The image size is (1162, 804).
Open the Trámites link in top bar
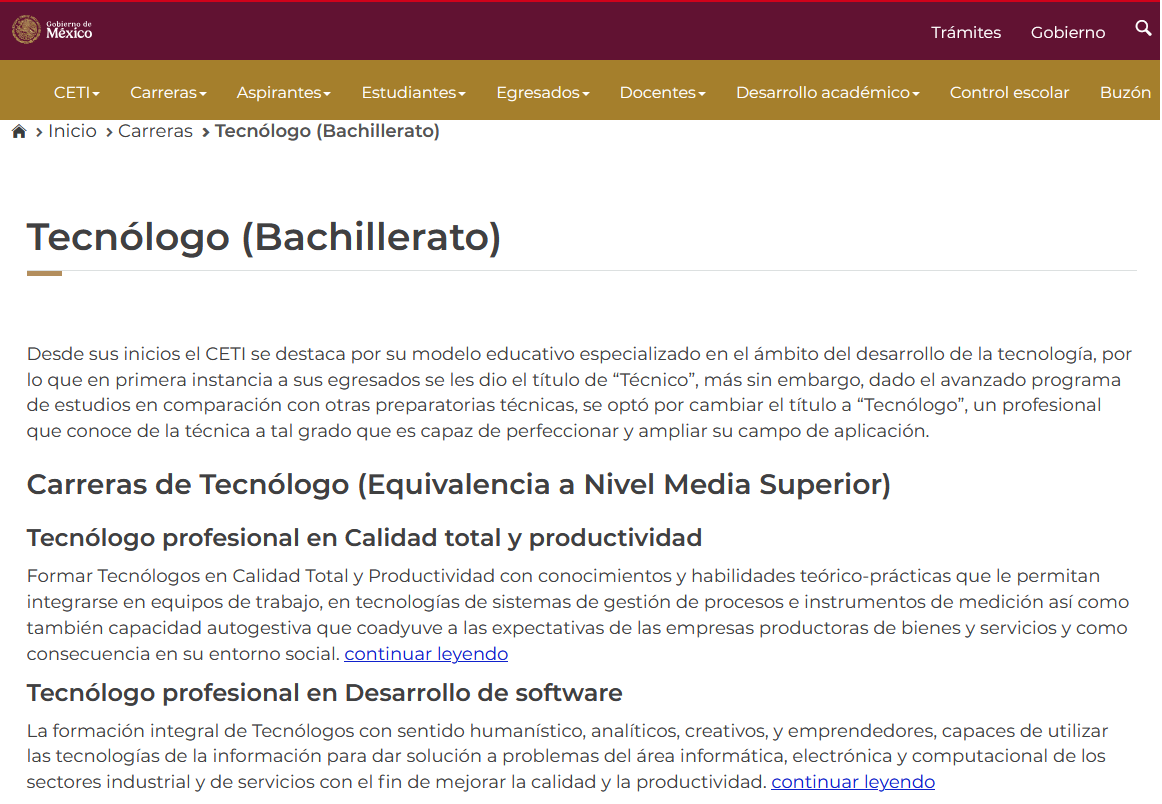pos(966,33)
